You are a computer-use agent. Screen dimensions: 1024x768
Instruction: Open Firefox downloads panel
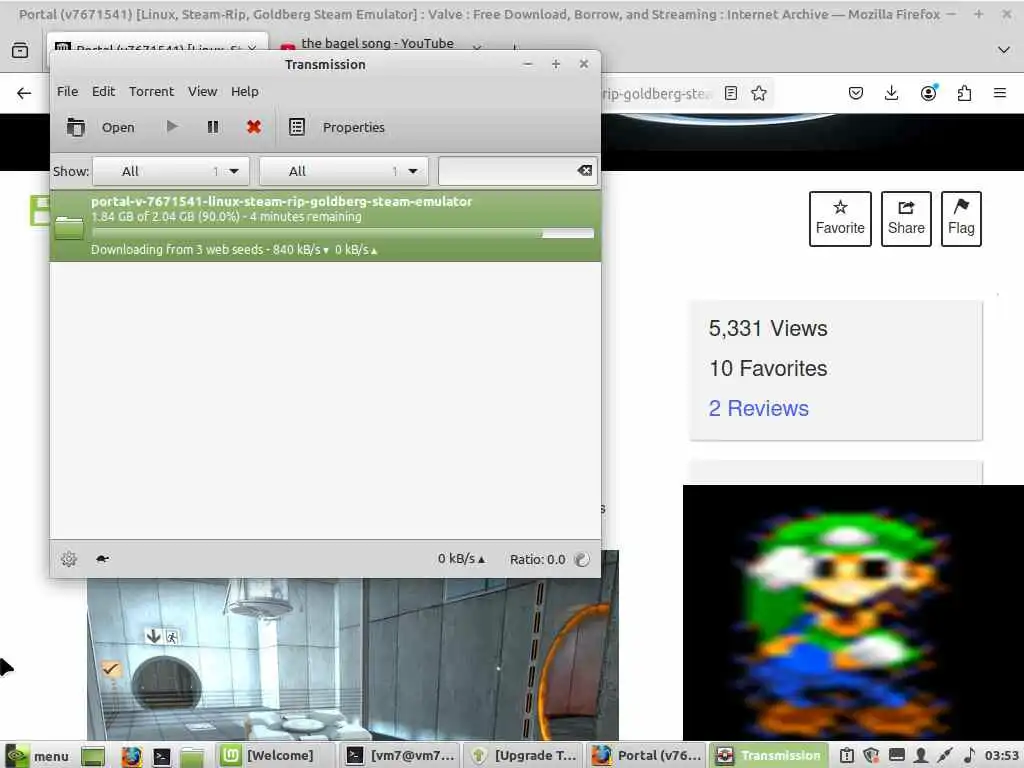891,93
